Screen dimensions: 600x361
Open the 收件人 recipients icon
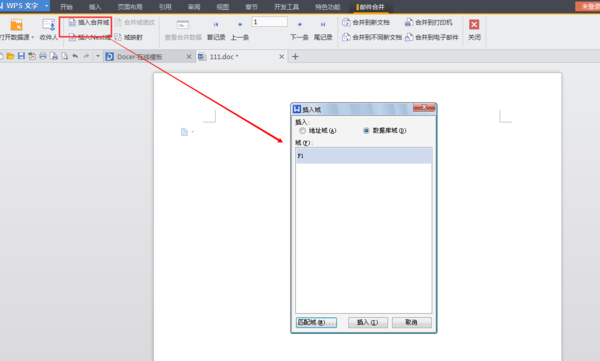pyautogui.click(x=49, y=25)
